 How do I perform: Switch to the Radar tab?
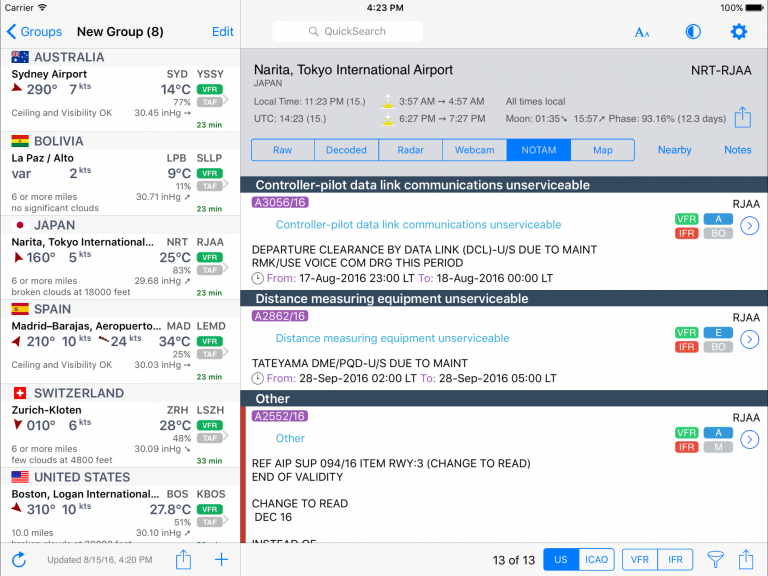point(410,150)
